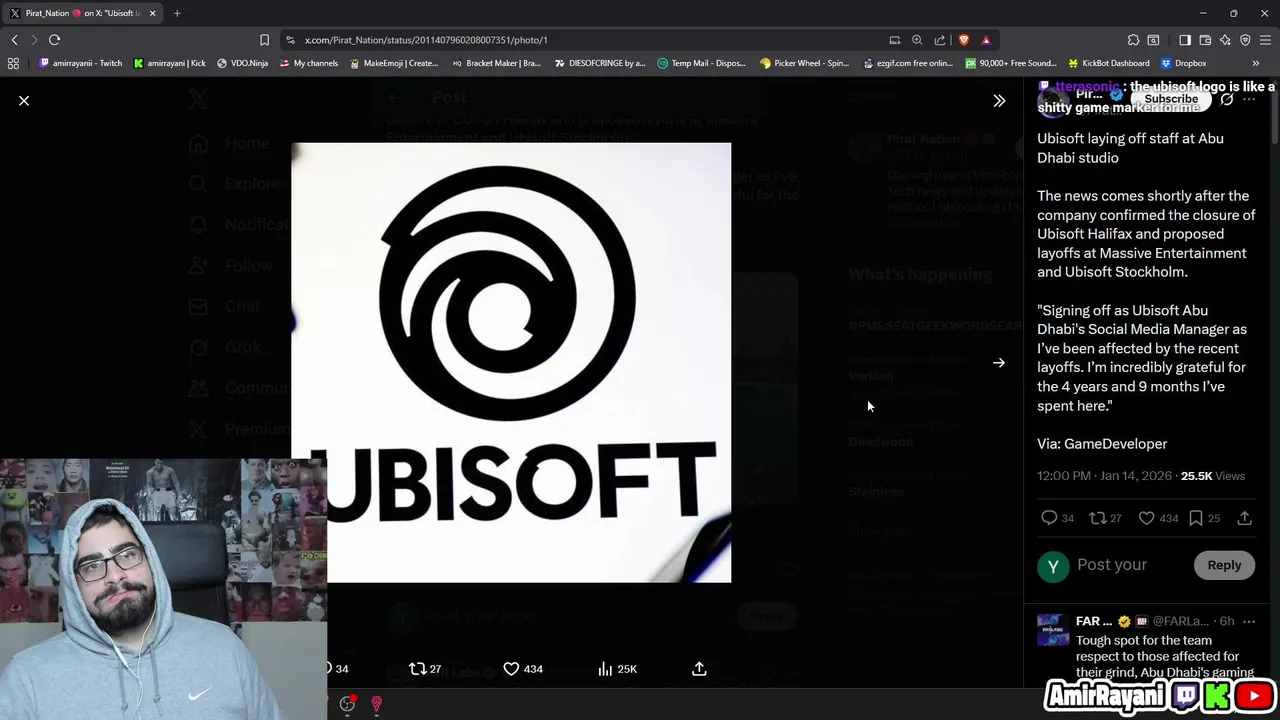This screenshot has height=720, width=1280.
Task: Reload the current page
Action: pos(55,40)
